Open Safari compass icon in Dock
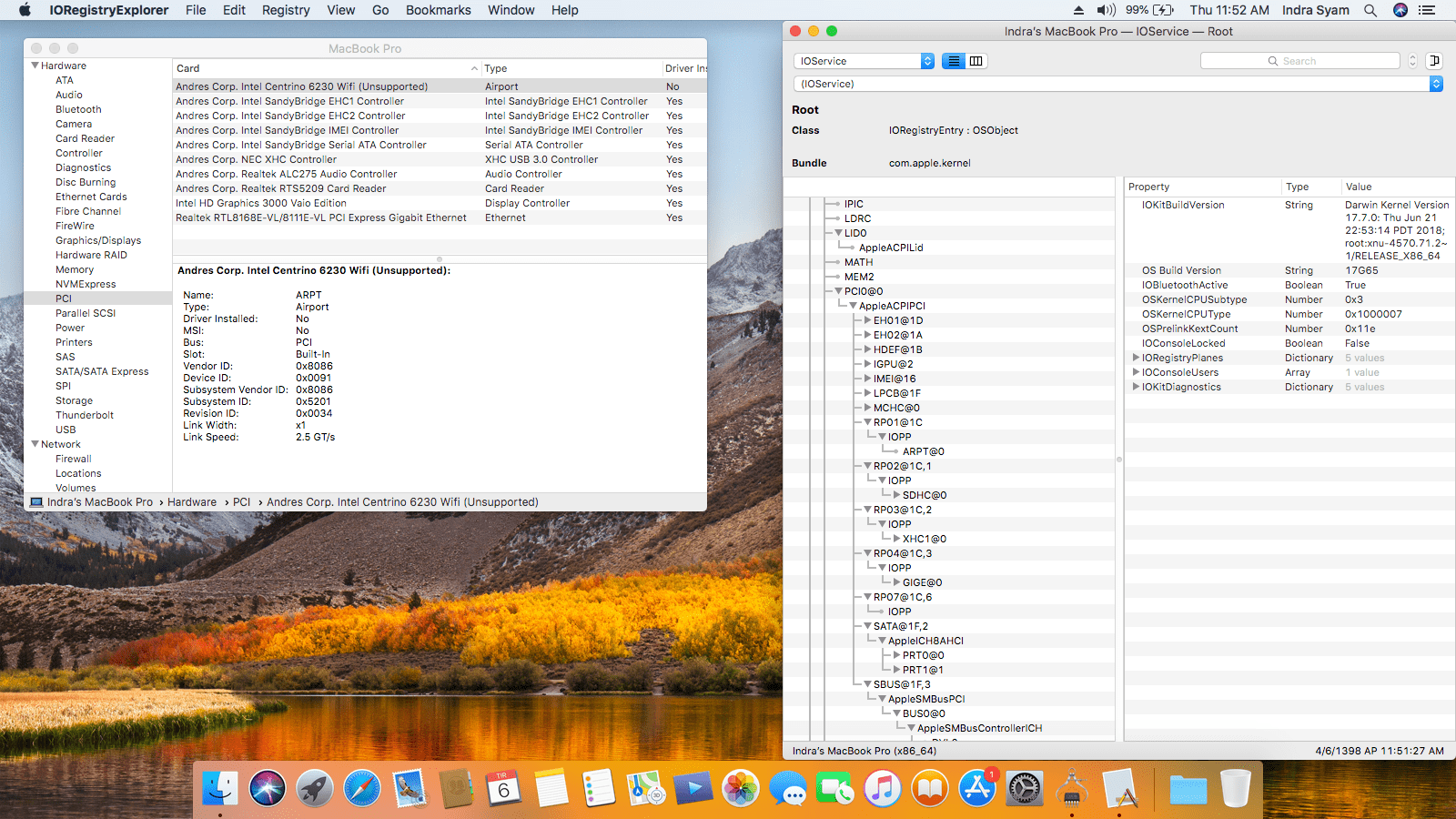The image size is (1456, 819). point(362,788)
